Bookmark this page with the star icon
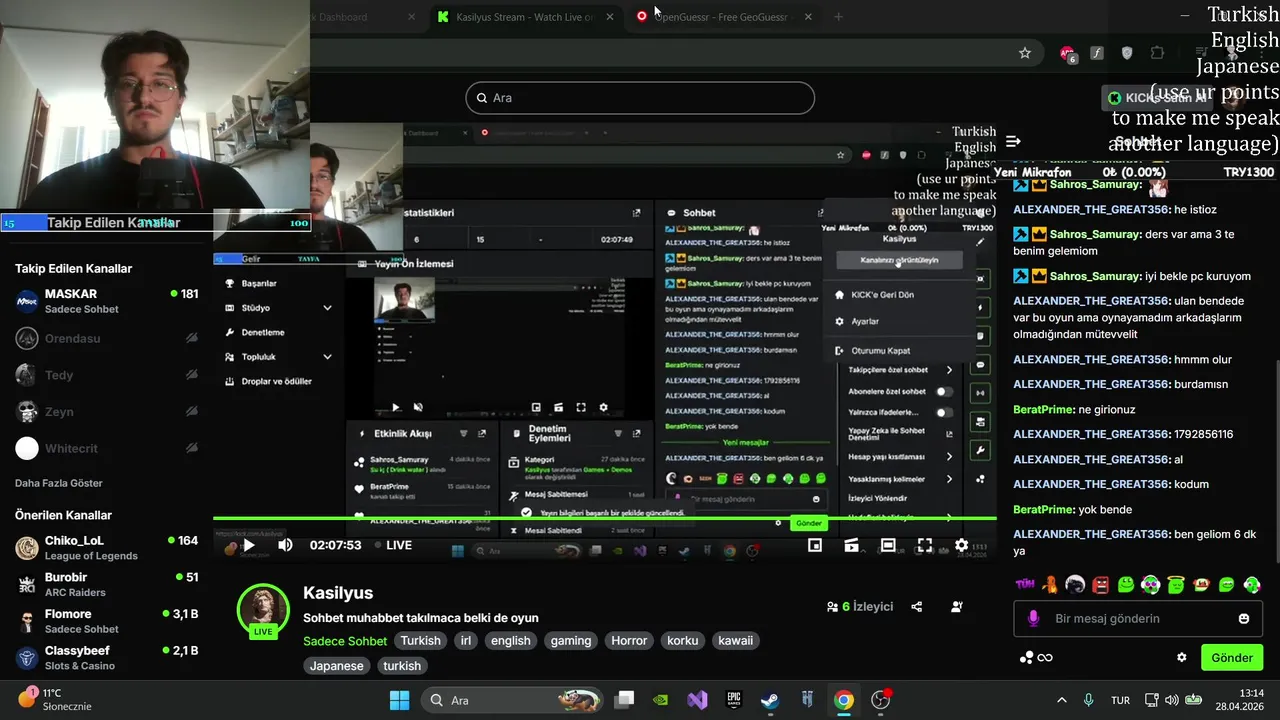 click(x=1025, y=53)
